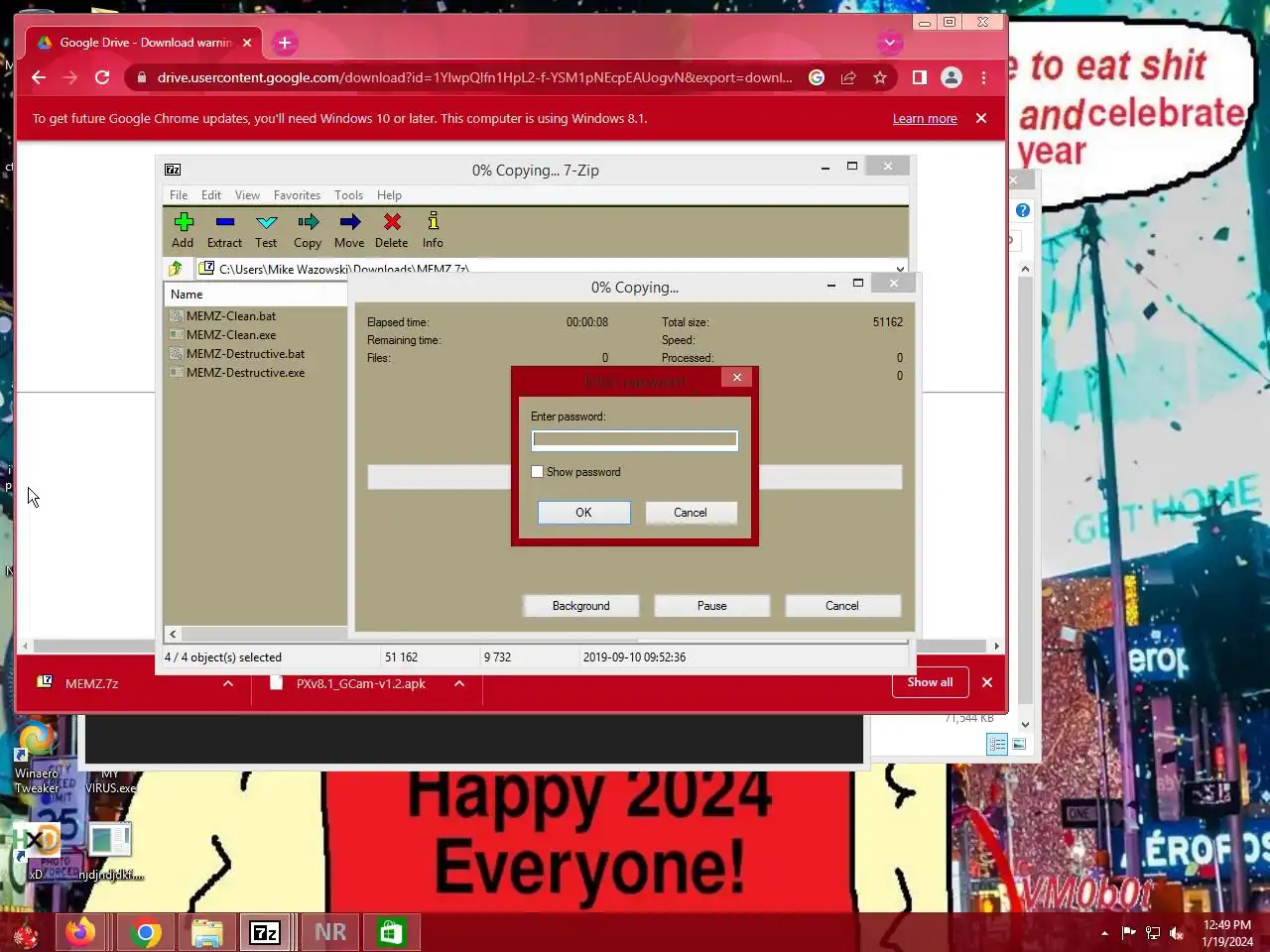Click the Google icon in the address bar
The height and width of the screenshot is (952, 1270).
817,77
